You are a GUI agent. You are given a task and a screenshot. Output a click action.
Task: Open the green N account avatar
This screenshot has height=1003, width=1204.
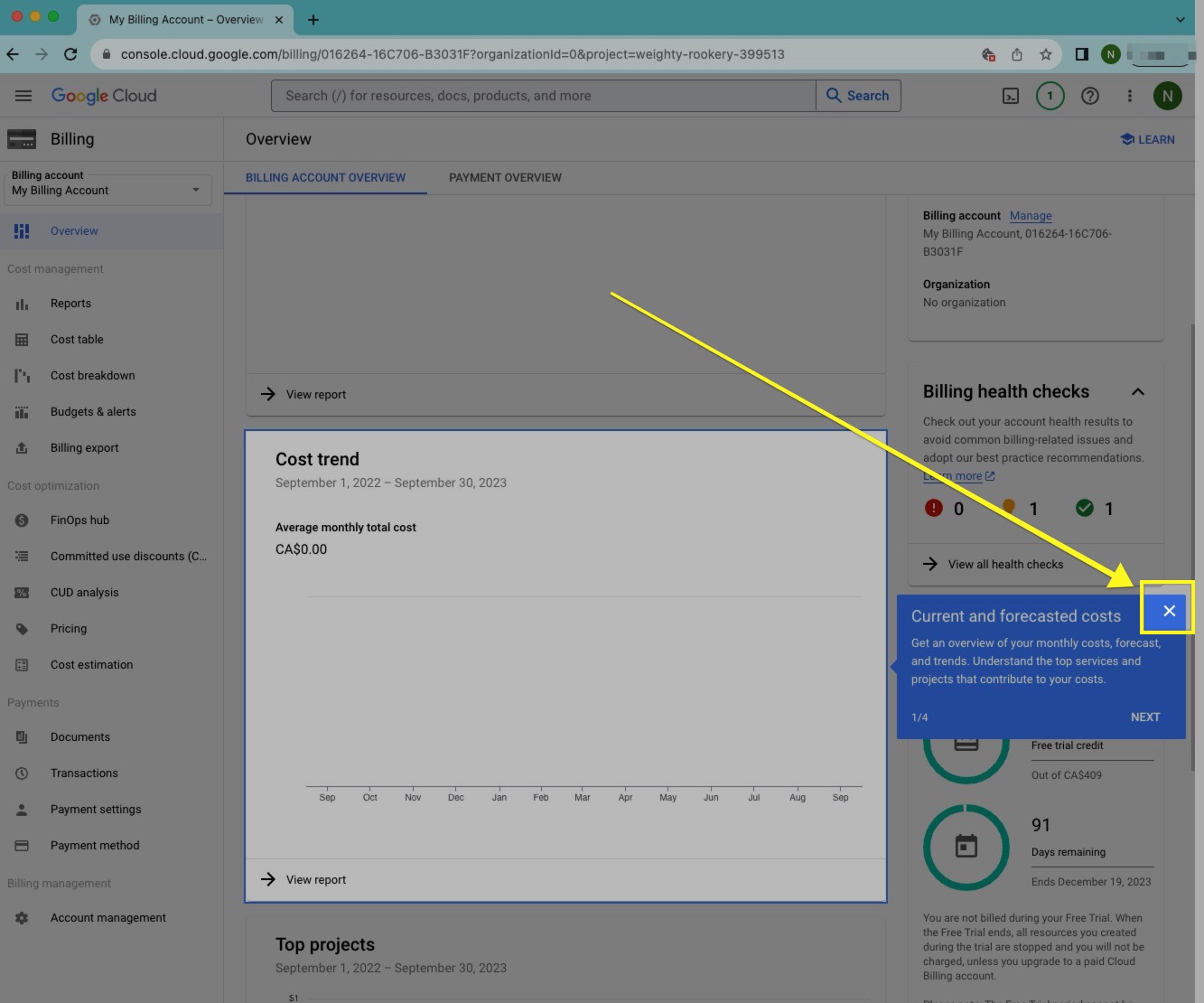pos(1168,96)
